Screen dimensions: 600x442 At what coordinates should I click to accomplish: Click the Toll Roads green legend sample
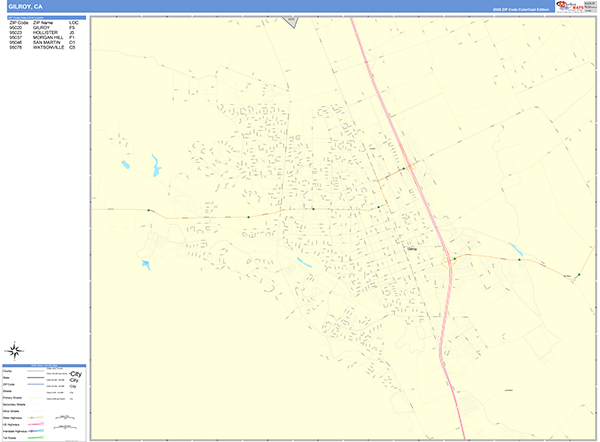(36, 437)
